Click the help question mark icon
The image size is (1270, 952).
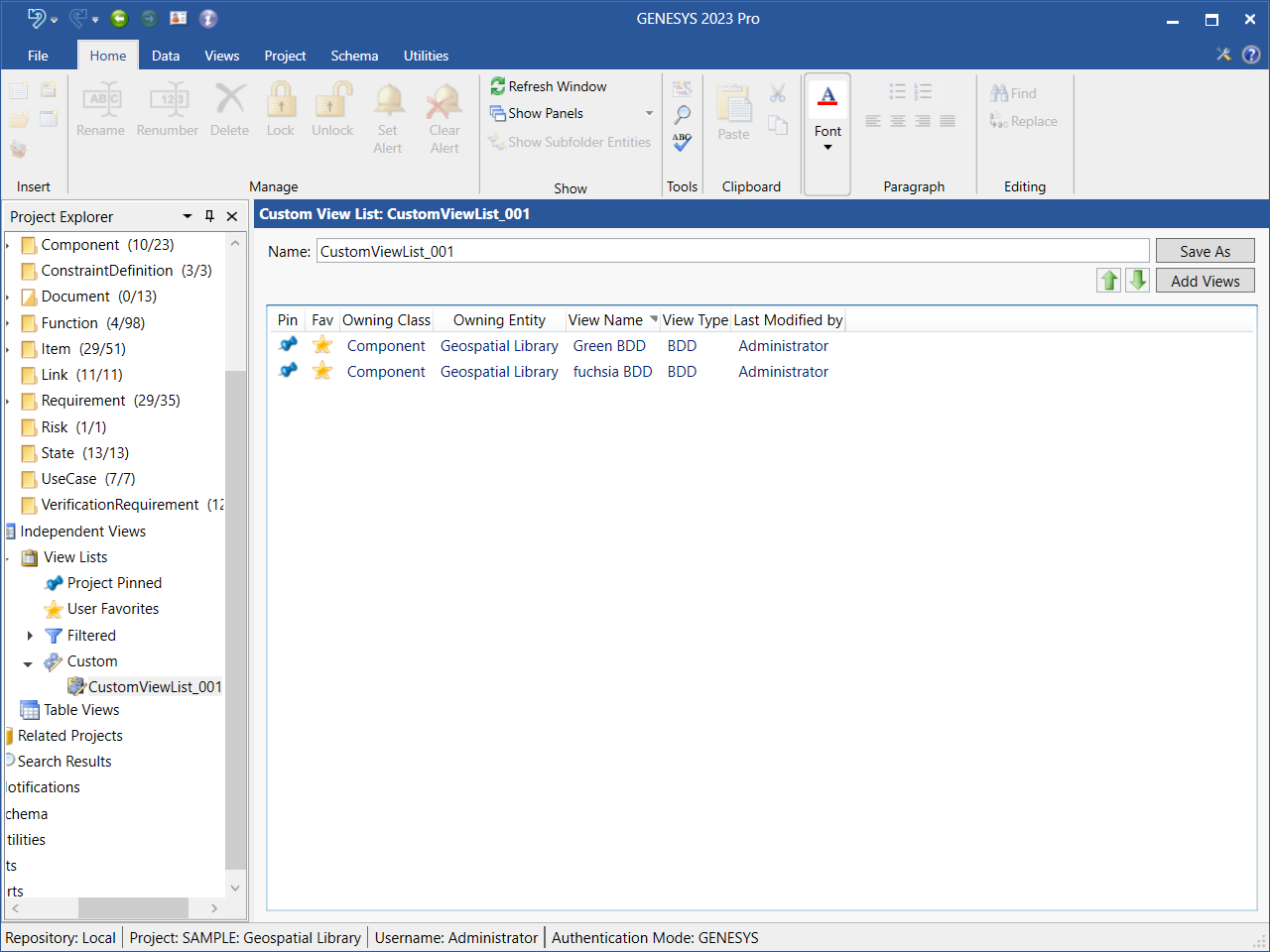1251,55
